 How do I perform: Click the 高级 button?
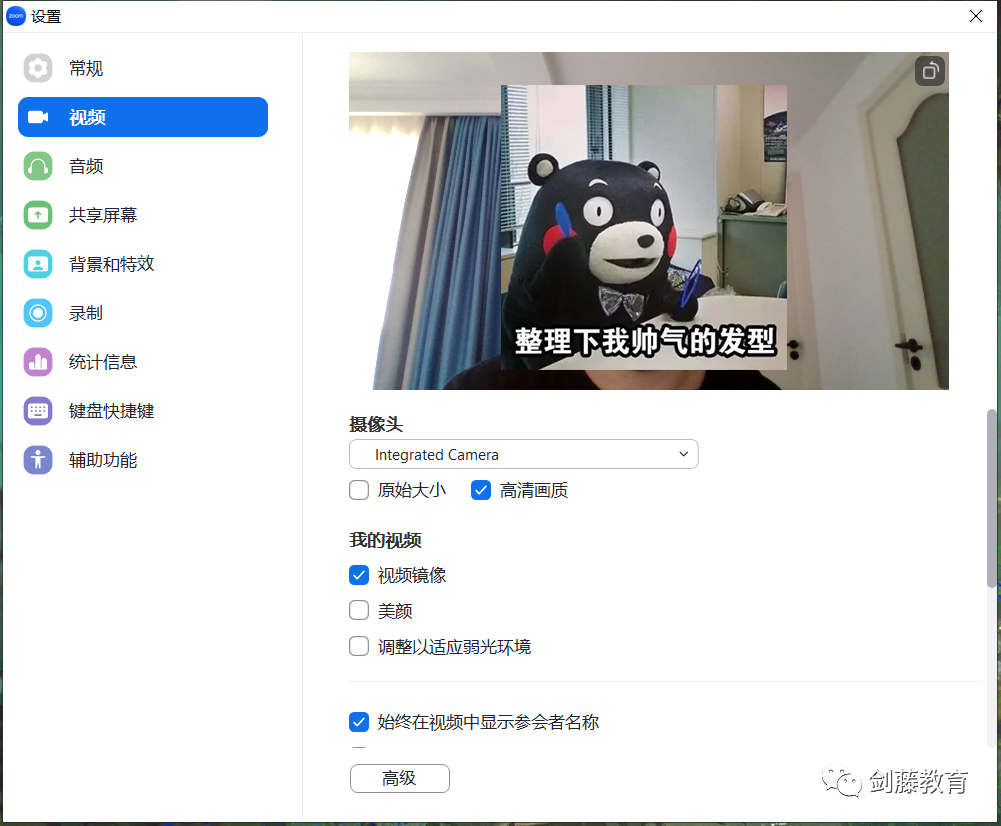400,778
